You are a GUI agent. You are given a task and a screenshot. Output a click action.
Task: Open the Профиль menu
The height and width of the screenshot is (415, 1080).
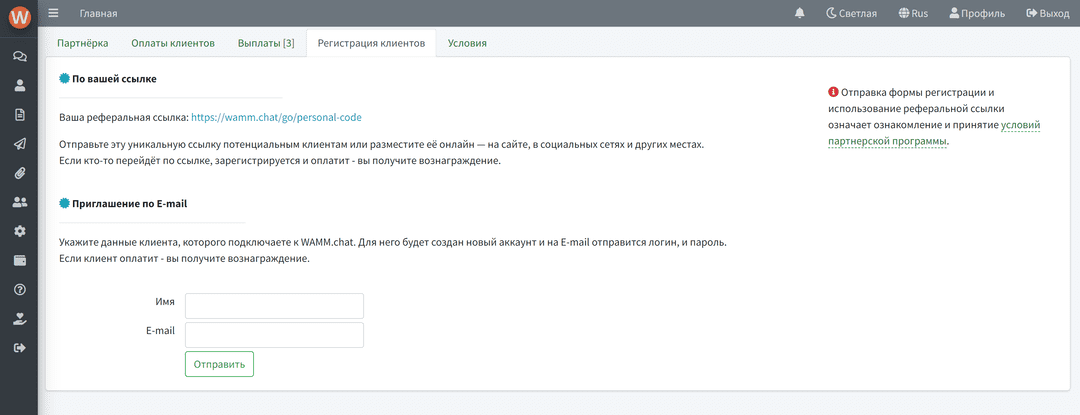pos(977,14)
